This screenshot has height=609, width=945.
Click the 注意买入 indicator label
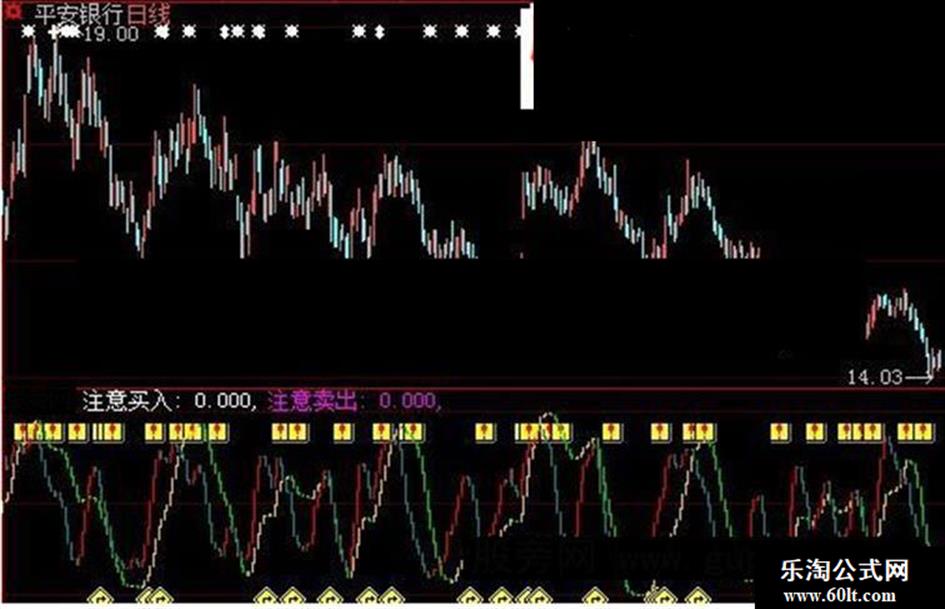tap(128, 401)
